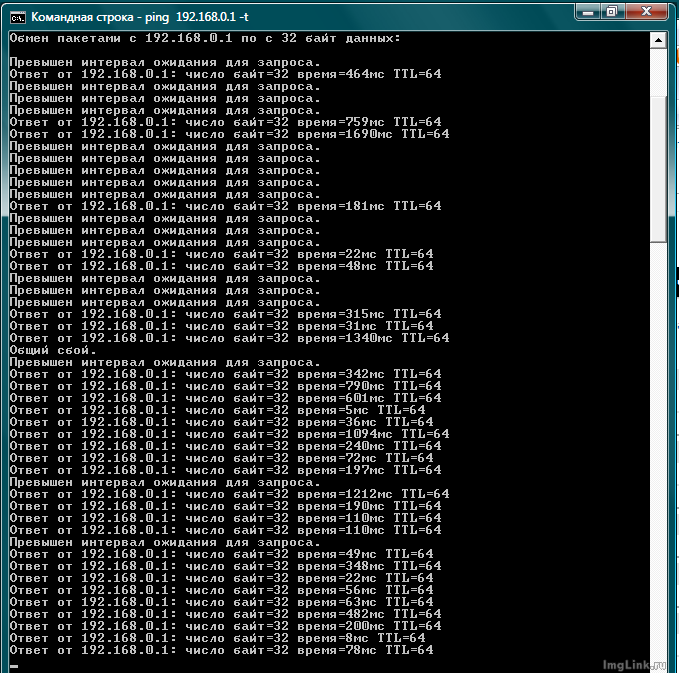This screenshot has height=673, width=679.
Task: Click the reply line with время=31мс
Action: (222, 326)
